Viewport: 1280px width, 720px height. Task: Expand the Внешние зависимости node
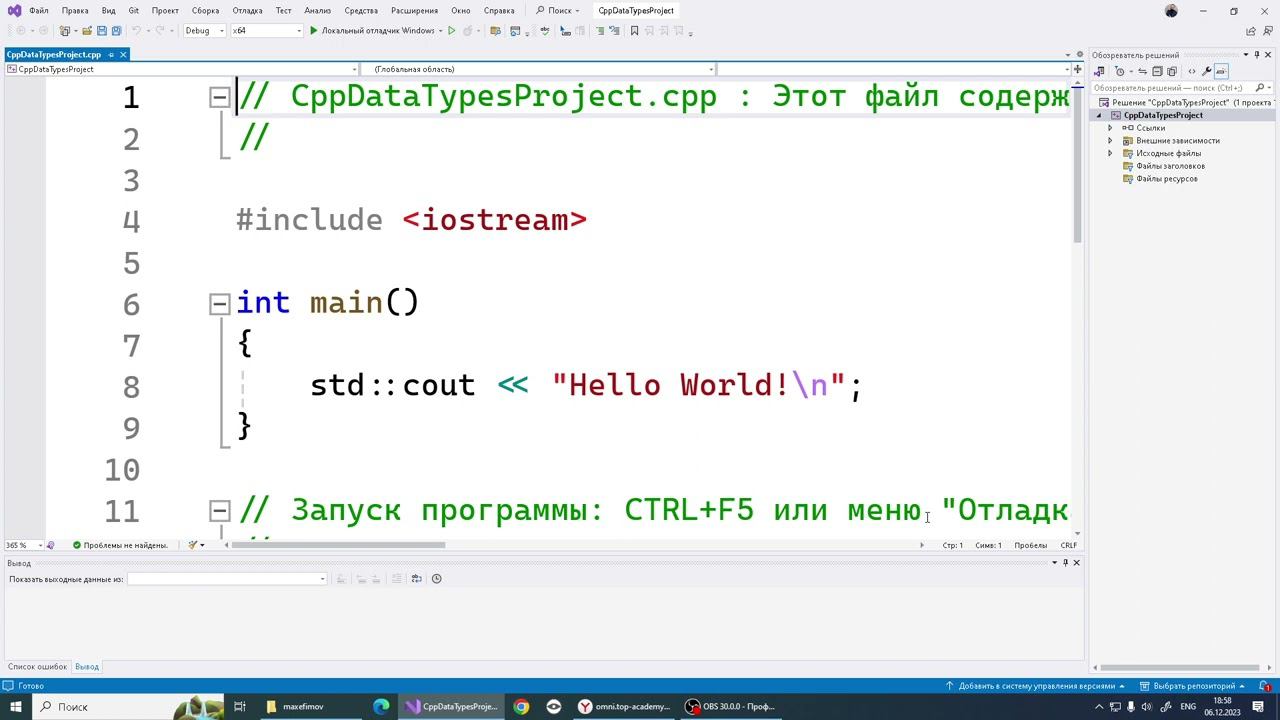pyautogui.click(x=1110, y=141)
